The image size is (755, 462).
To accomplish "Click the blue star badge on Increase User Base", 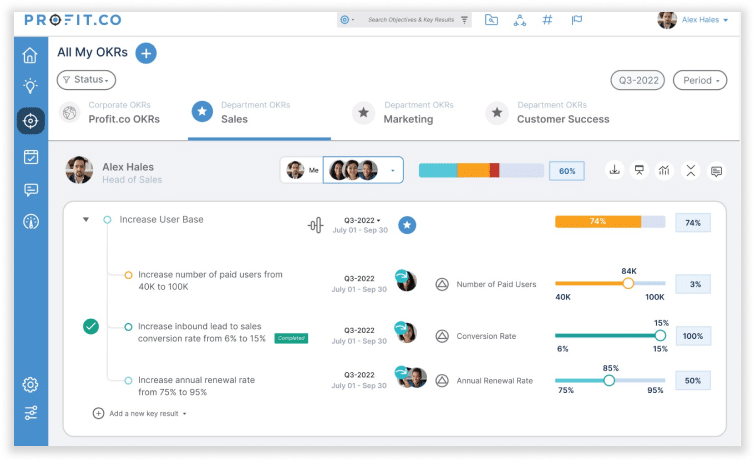I will [x=407, y=225].
